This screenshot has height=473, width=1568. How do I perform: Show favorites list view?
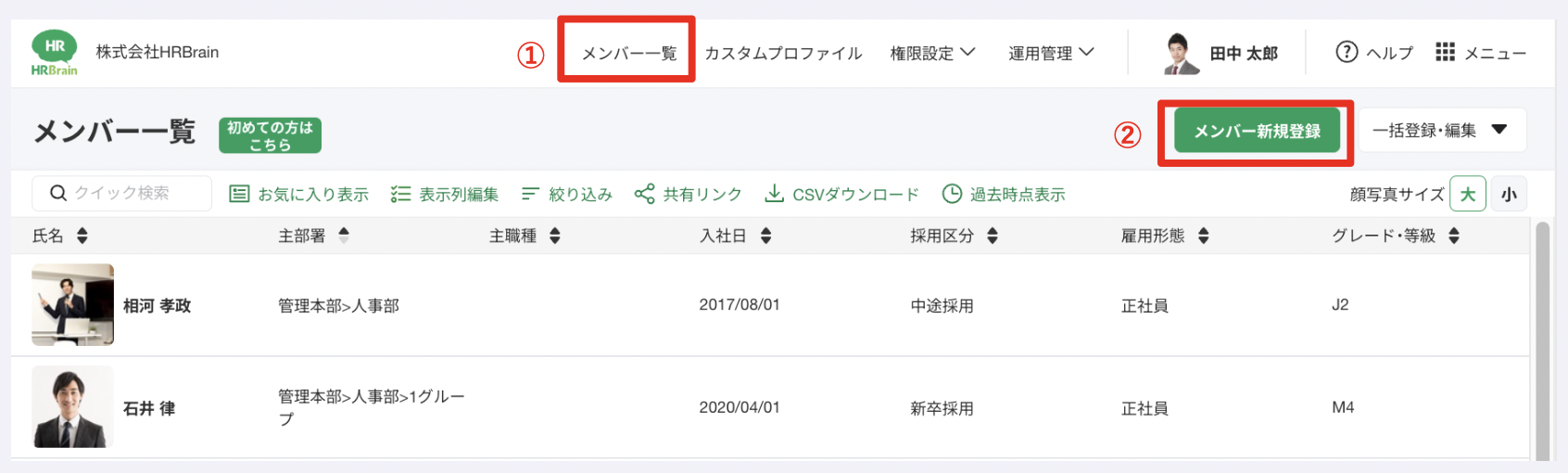point(299,194)
